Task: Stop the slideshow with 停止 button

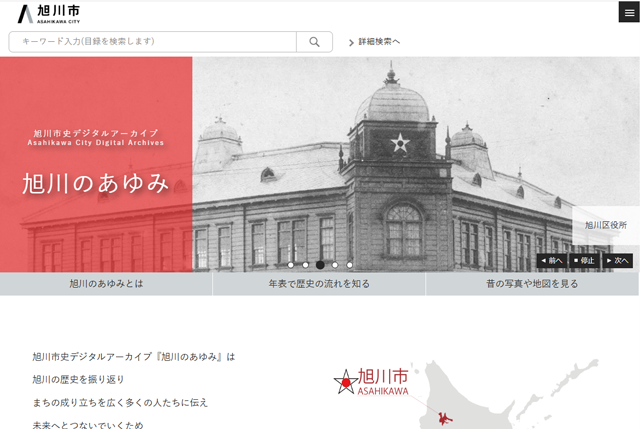Action: 584,260
